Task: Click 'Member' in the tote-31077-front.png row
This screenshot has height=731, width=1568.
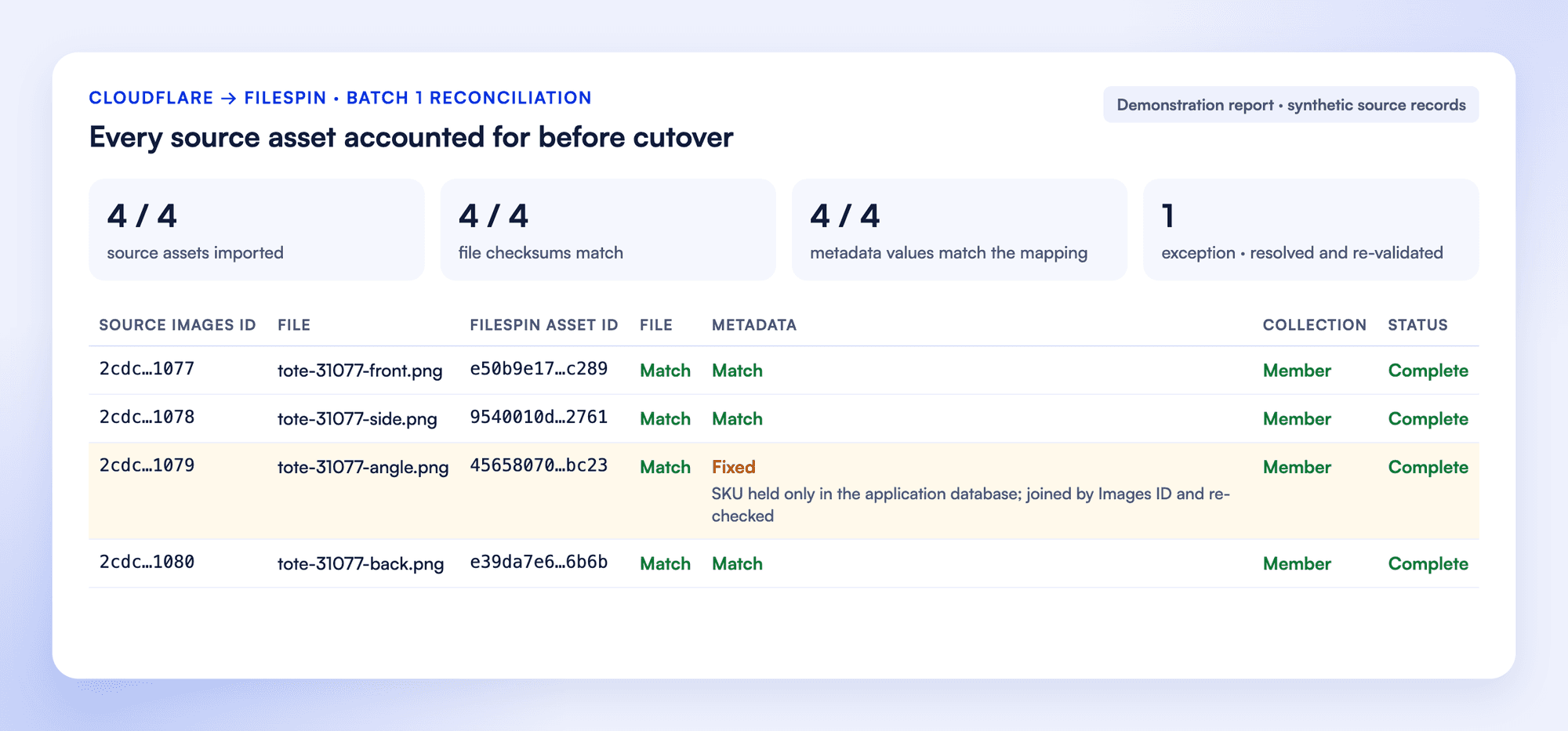Action: coord(1297,371)
